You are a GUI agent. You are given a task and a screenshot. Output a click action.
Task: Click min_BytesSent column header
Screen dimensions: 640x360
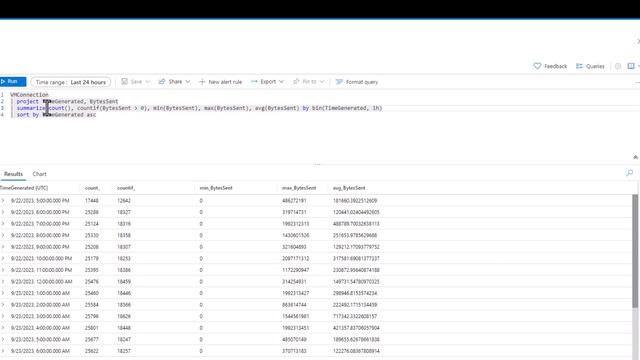tap(216, 188)
